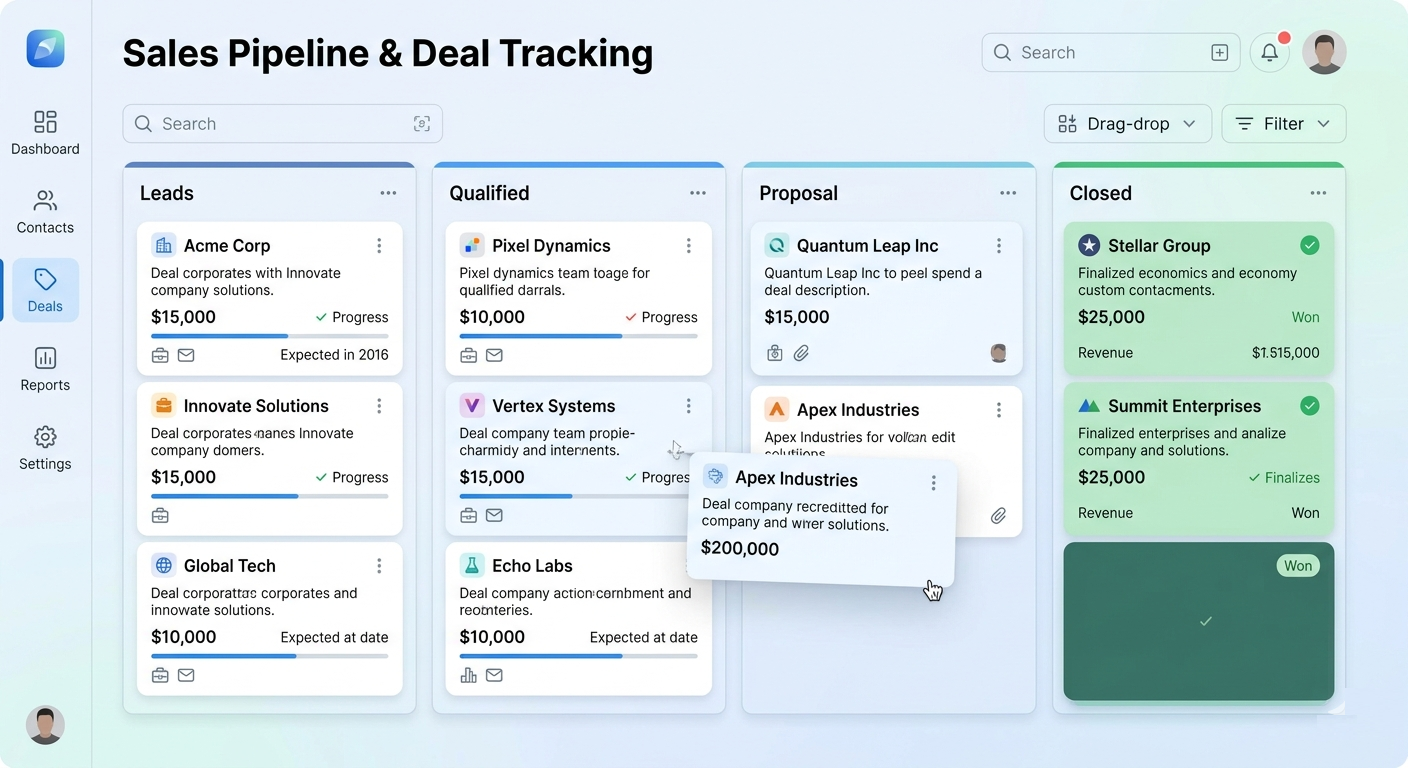The width and height of the screenshot is (1408, 768).
Task: Click the Innovate Solutions progress bar
Action: 270,497
